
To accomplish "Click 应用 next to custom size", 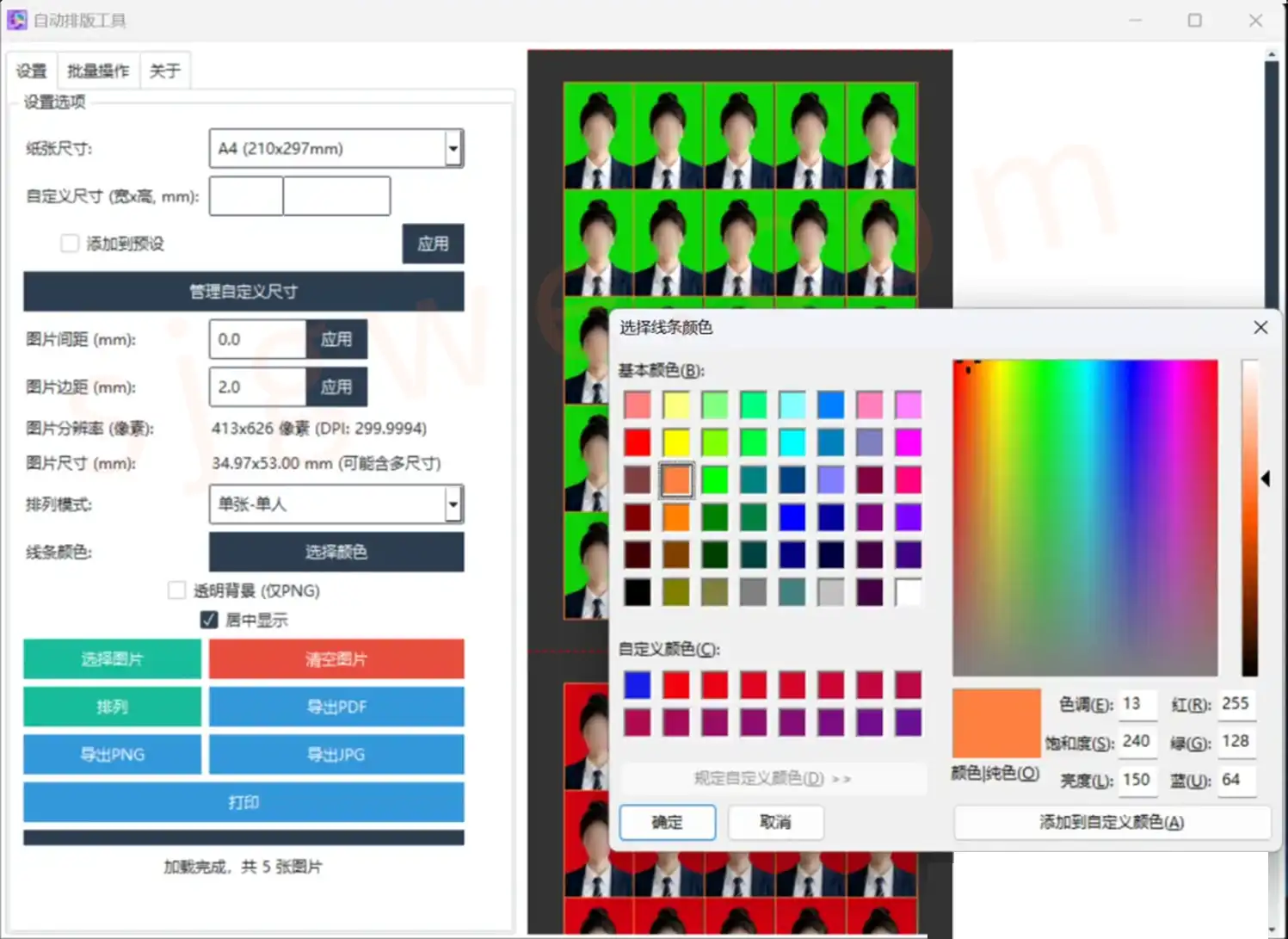I will click(433, 244).
